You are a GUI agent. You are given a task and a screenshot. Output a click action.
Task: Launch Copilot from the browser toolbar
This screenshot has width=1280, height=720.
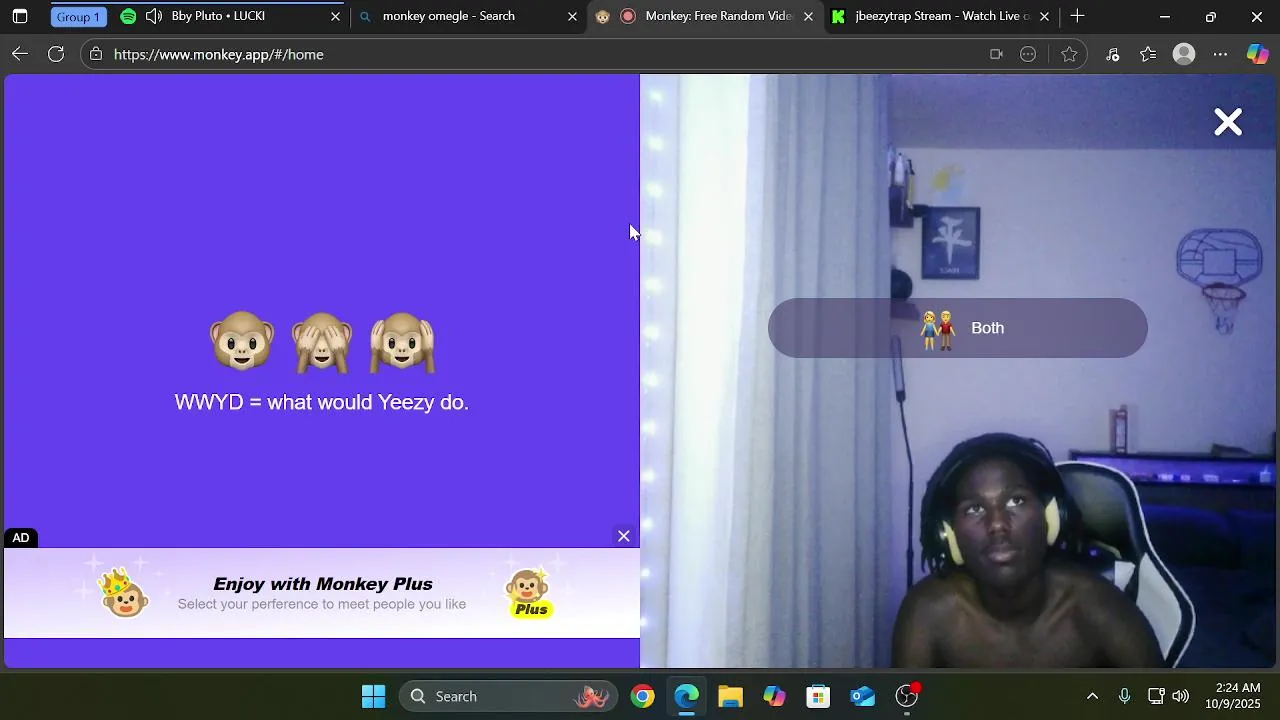pos(1257,55)
